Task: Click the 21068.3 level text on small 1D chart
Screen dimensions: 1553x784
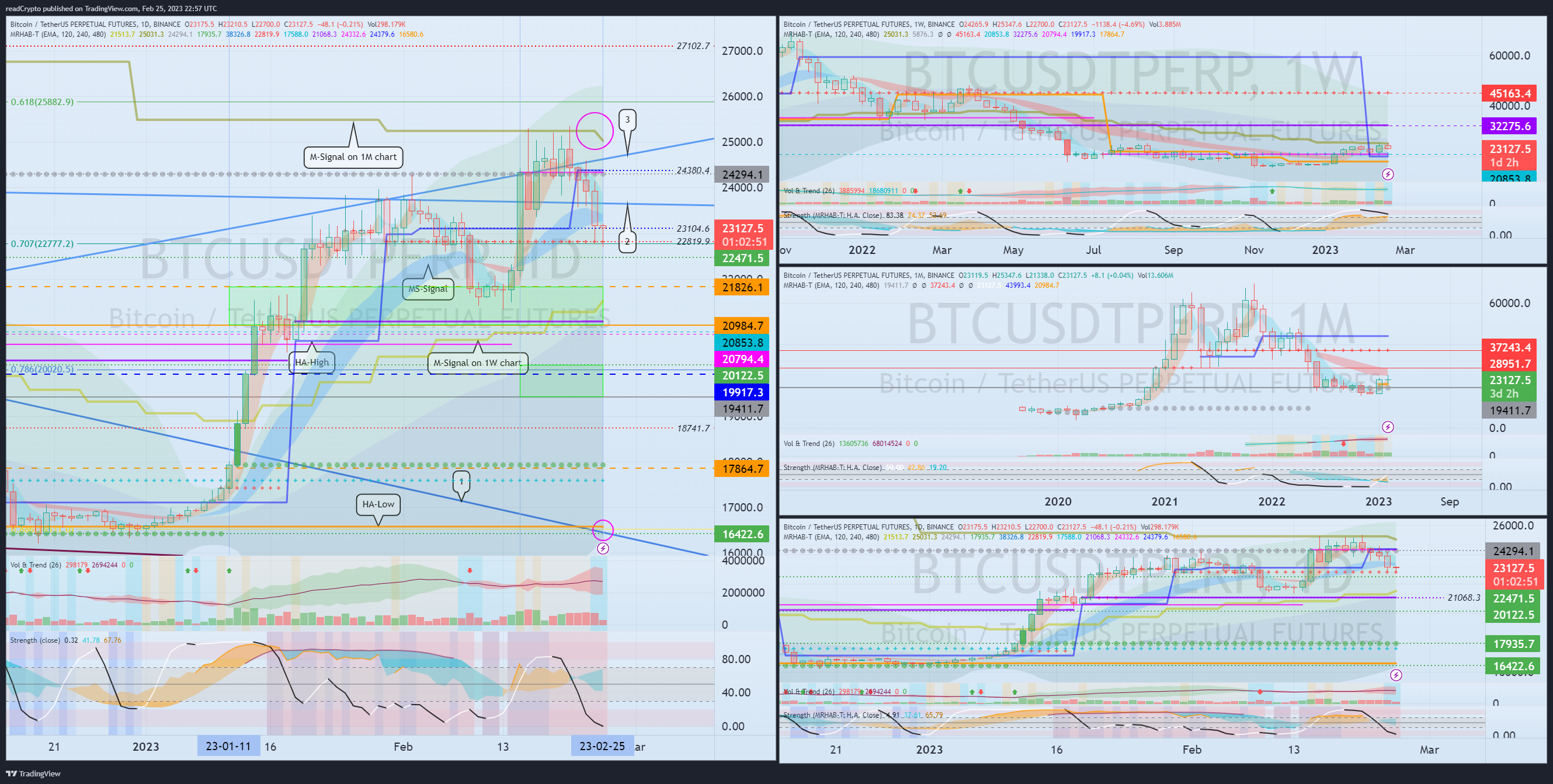Action: 1464,598
